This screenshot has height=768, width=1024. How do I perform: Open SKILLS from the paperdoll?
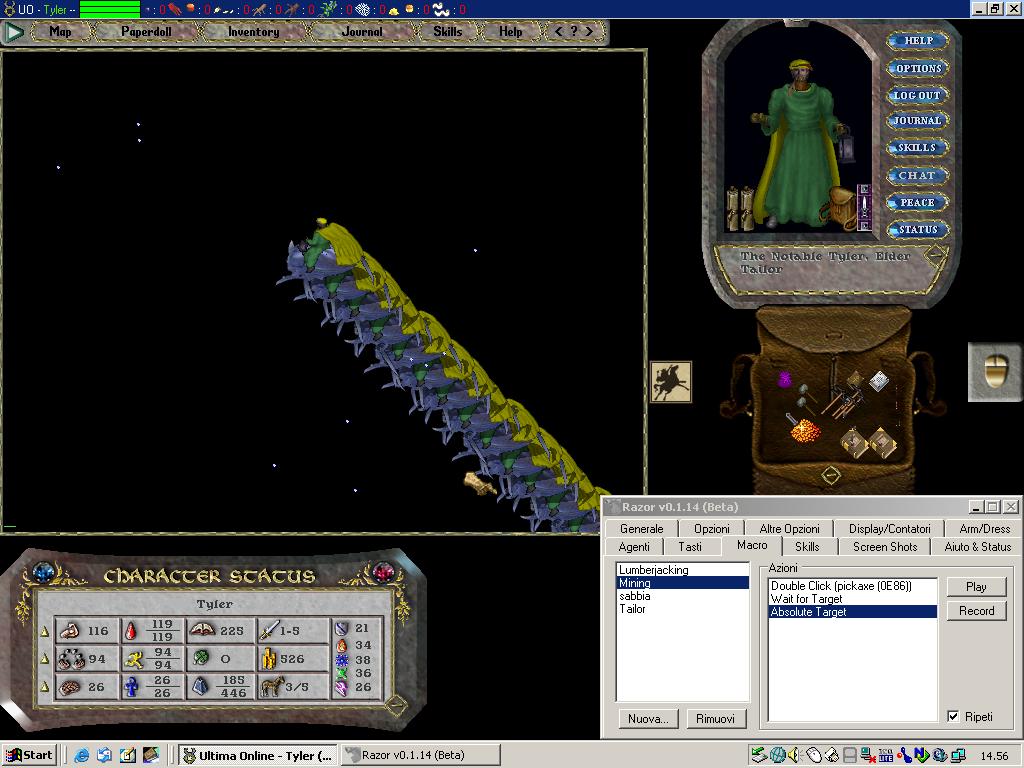click(x=918, y=148)
